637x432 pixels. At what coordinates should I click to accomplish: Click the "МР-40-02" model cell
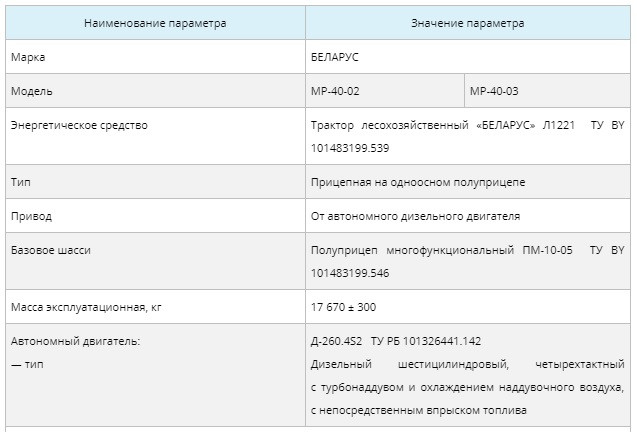click(x=336, y=91)
